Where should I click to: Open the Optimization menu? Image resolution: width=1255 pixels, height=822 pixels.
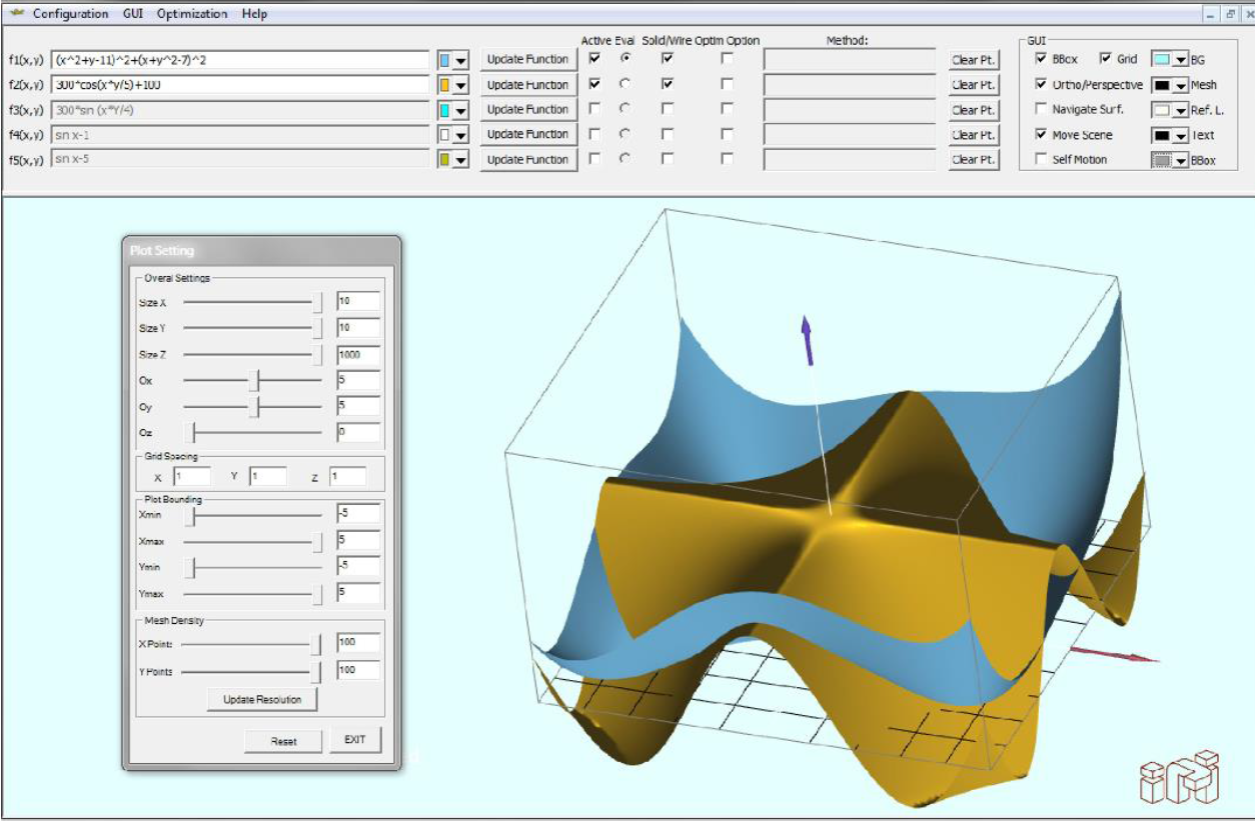click(x=192, y=14)
